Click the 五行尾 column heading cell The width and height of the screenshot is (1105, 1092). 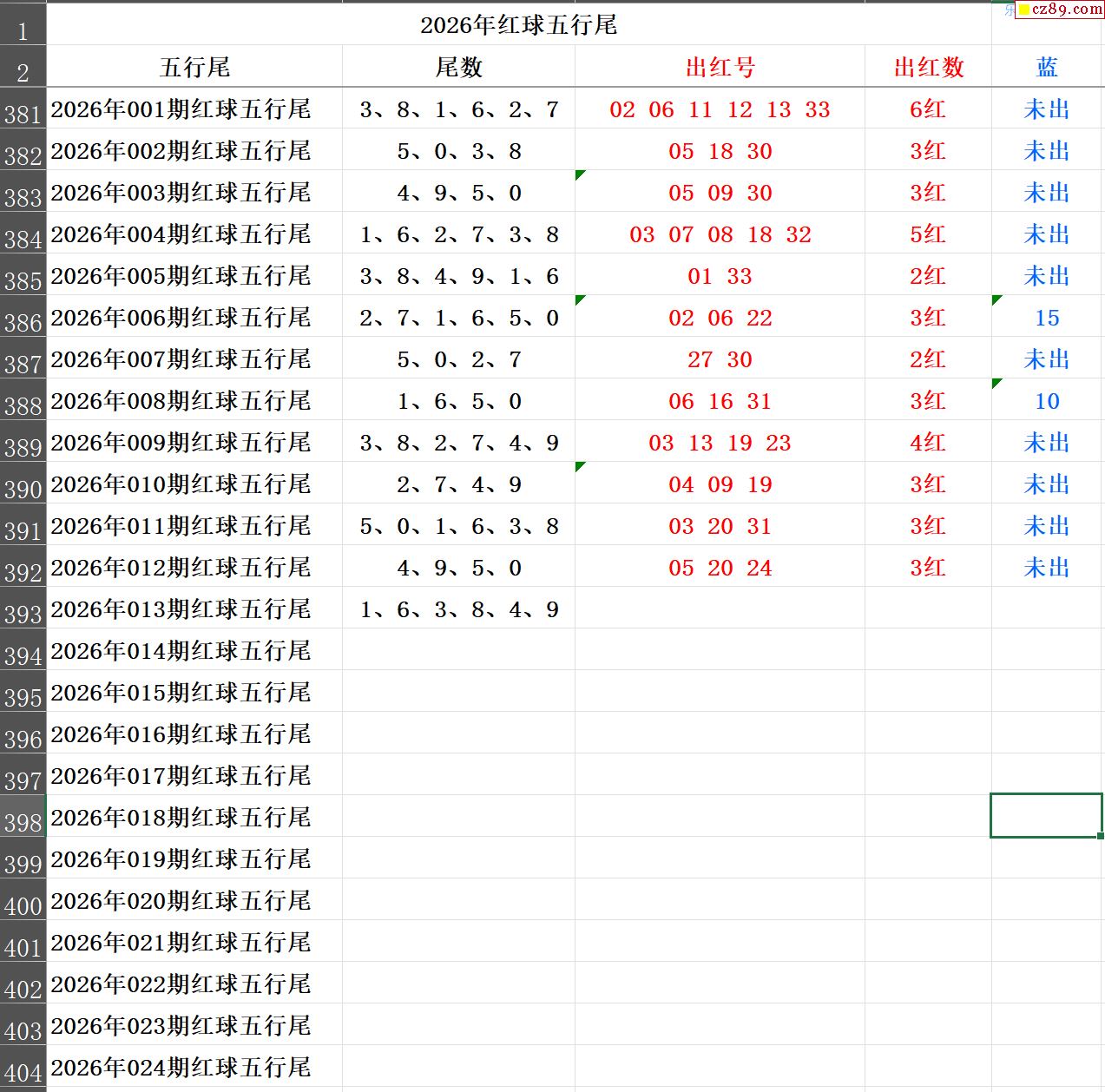[194, 67]
